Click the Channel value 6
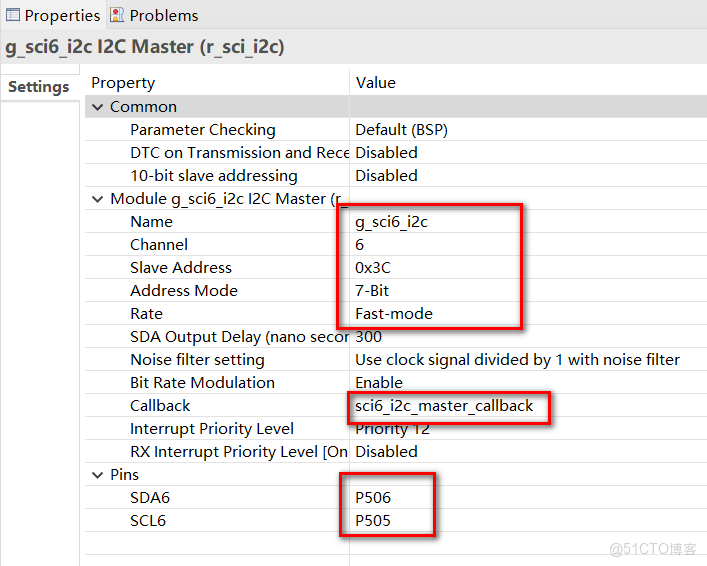Viewport: 707px width, 566px height. pos(360,245)
